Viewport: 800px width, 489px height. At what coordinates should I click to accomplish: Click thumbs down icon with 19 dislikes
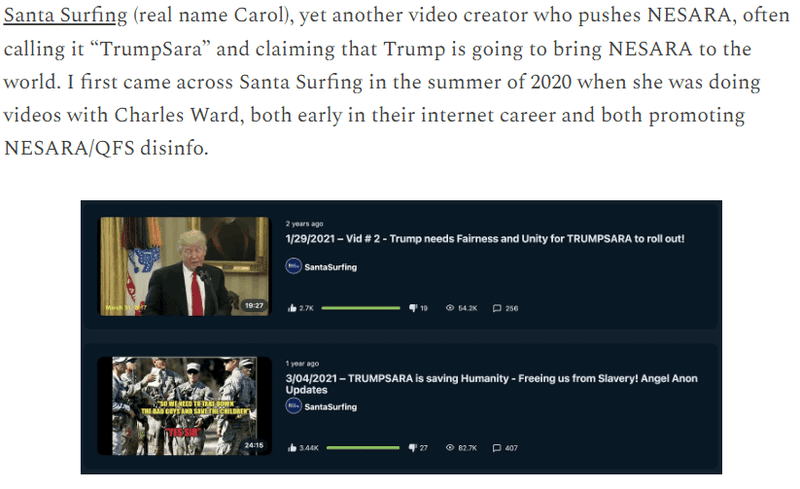click(x=413, y=308)
